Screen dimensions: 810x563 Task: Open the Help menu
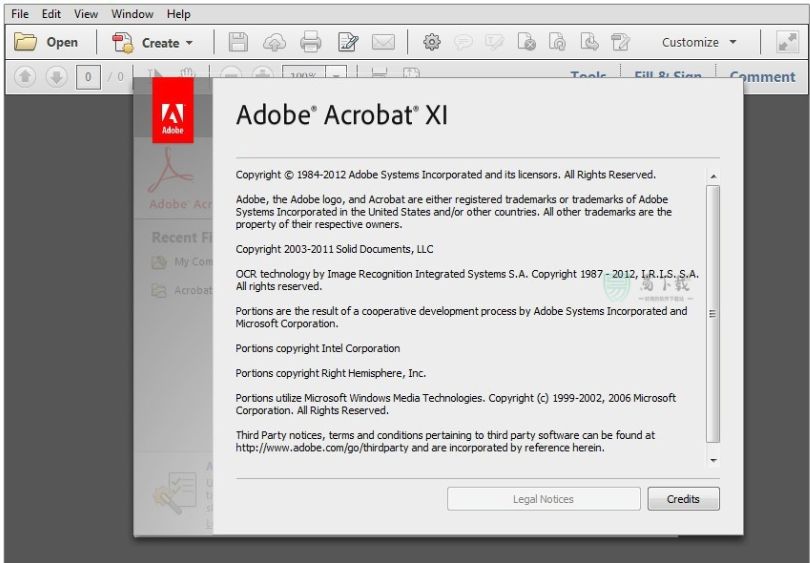179,14
